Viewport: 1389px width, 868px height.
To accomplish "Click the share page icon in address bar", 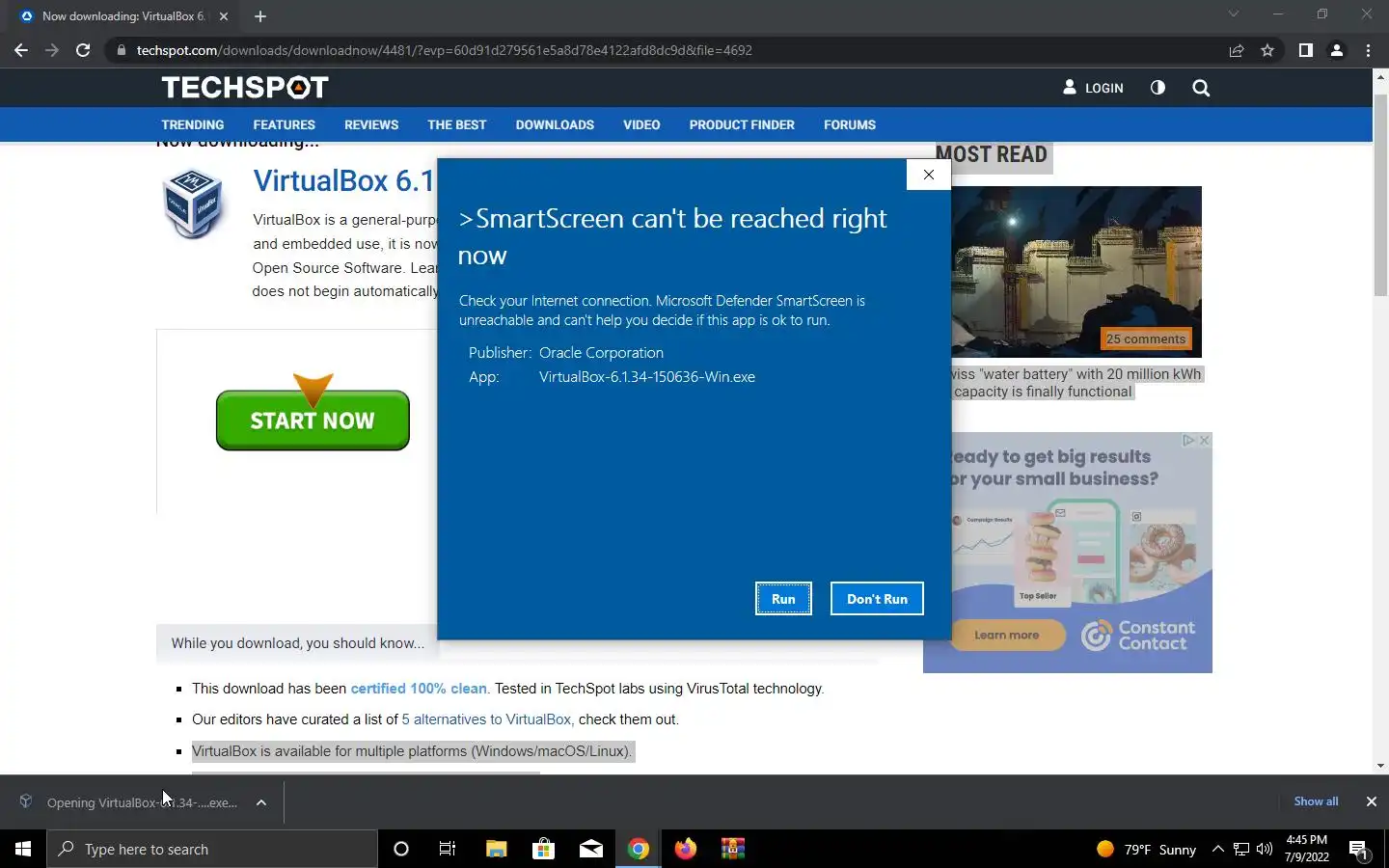I will pyautogui.click(x=1237, y=50).
